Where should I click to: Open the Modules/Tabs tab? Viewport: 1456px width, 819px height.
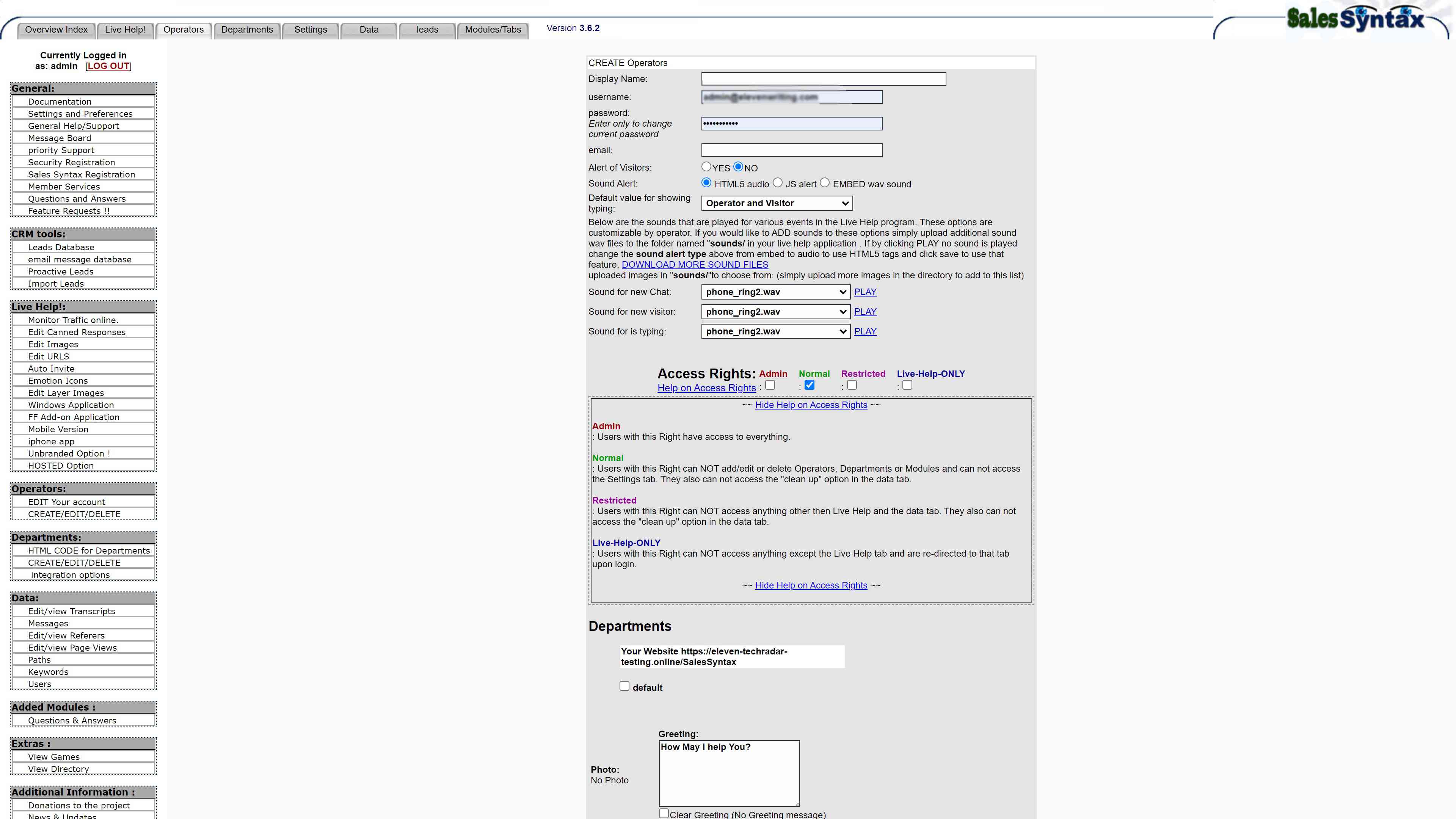[x=492, y=30]
